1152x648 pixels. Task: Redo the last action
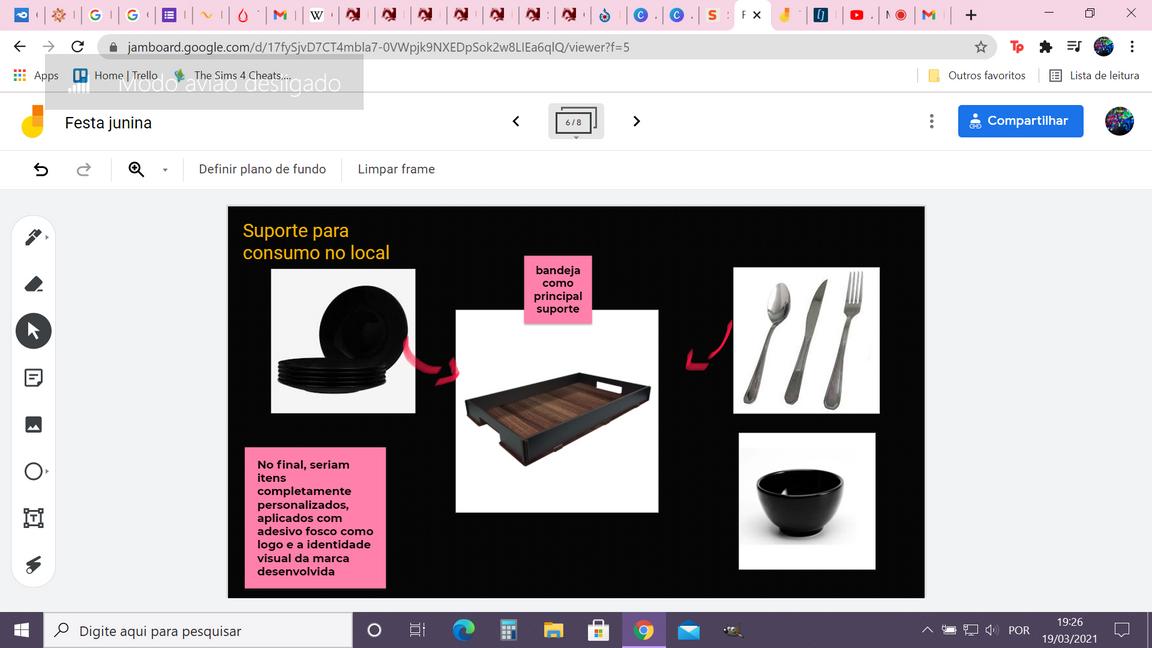pos(84,169)
